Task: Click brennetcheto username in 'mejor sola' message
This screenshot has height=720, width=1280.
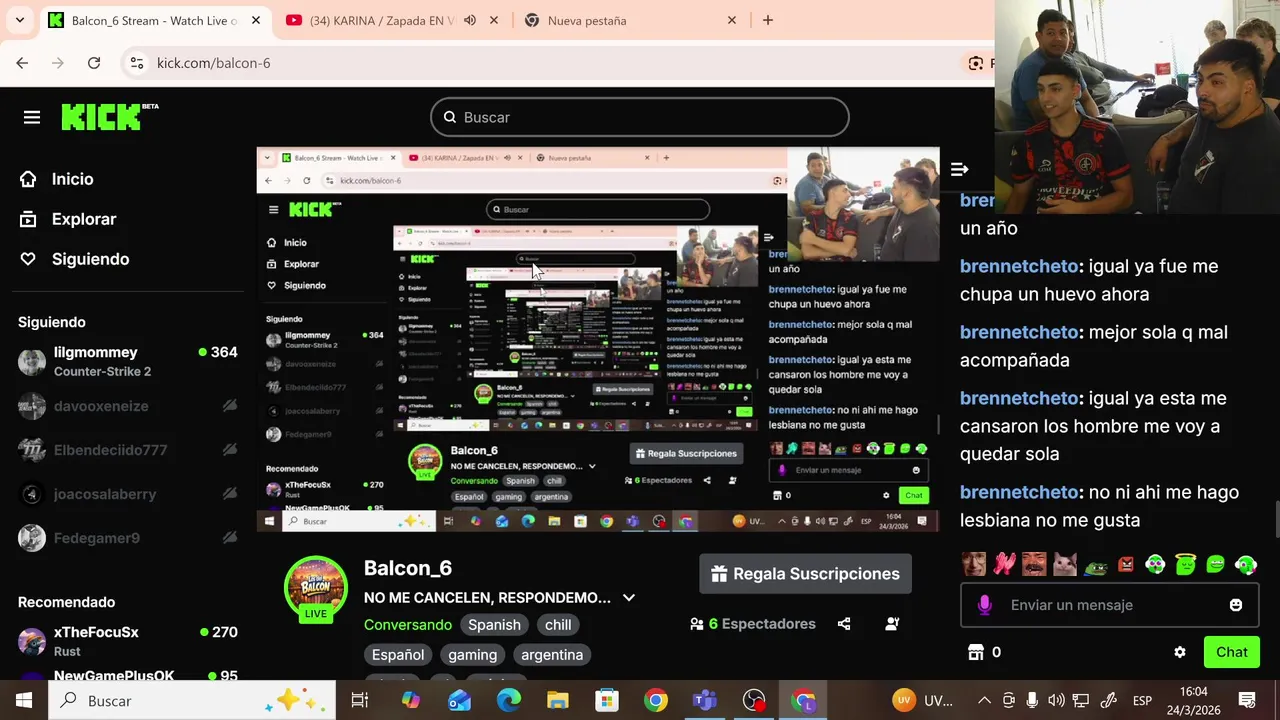Action: [x=1019, y=332]
